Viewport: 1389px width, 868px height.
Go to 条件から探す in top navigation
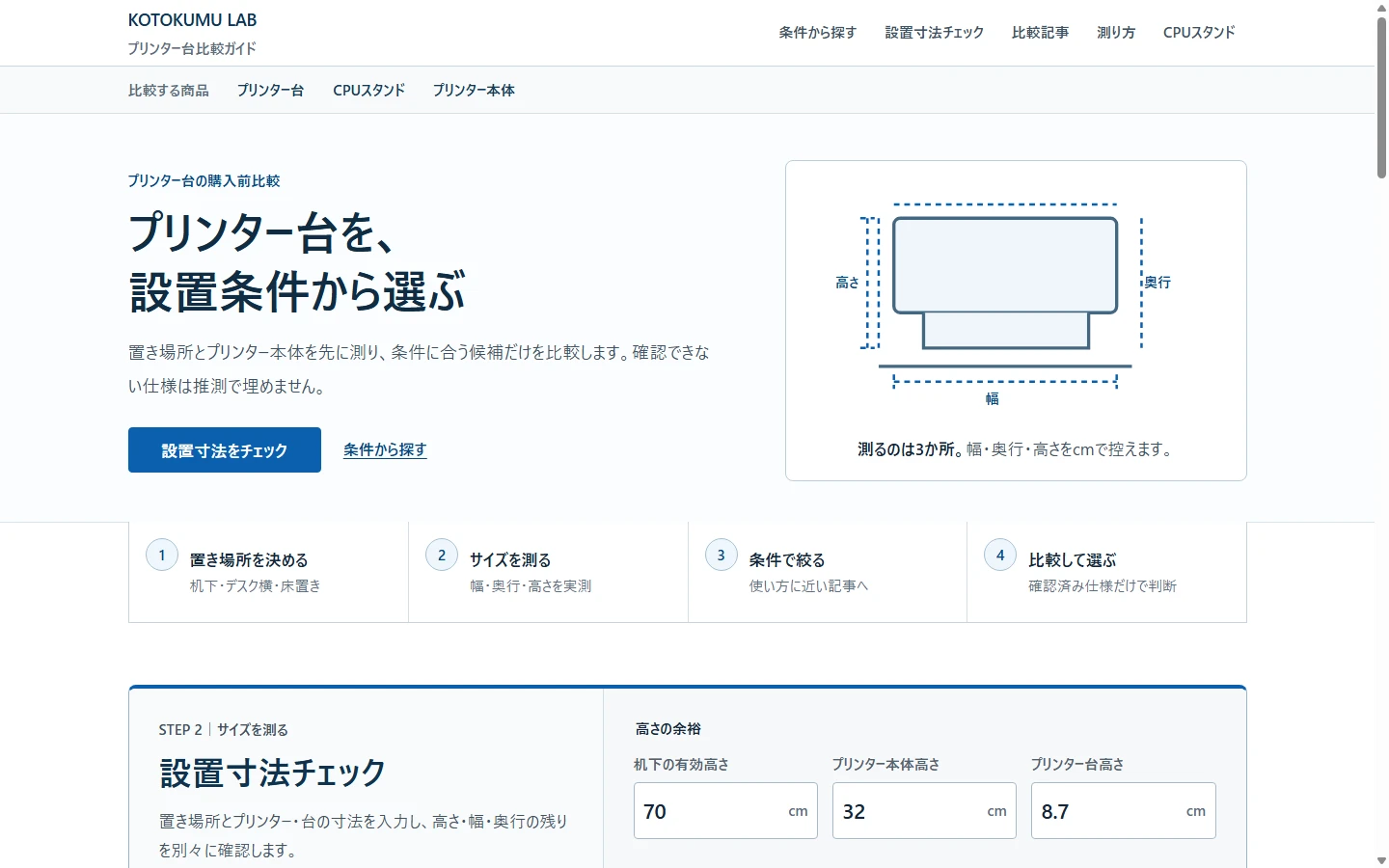(x=818, y=33)
